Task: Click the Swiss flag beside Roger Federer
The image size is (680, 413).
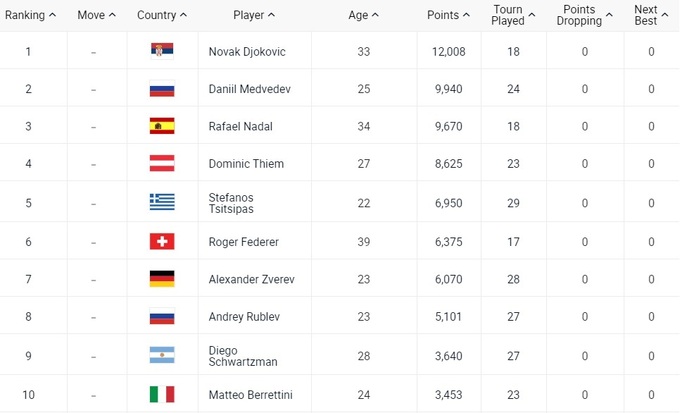Action: (x=161, y=241)
